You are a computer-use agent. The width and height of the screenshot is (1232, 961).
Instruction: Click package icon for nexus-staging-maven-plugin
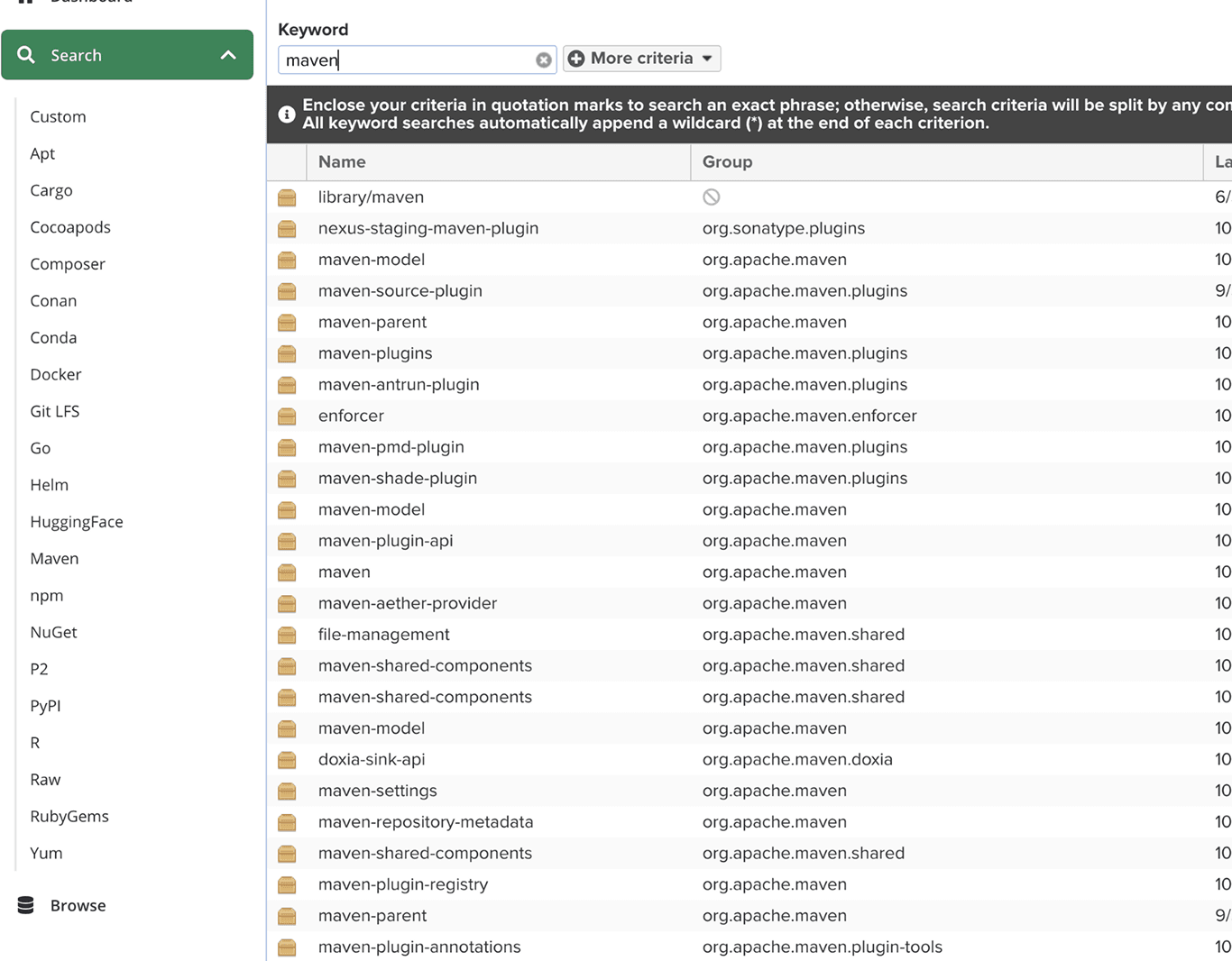pos(287,229)
